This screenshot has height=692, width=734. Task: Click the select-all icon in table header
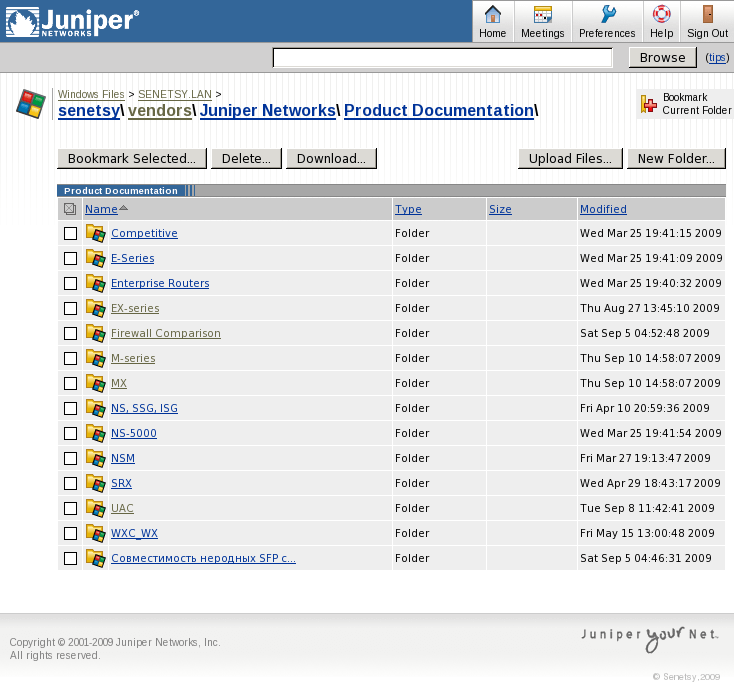(x=70, y=209)
